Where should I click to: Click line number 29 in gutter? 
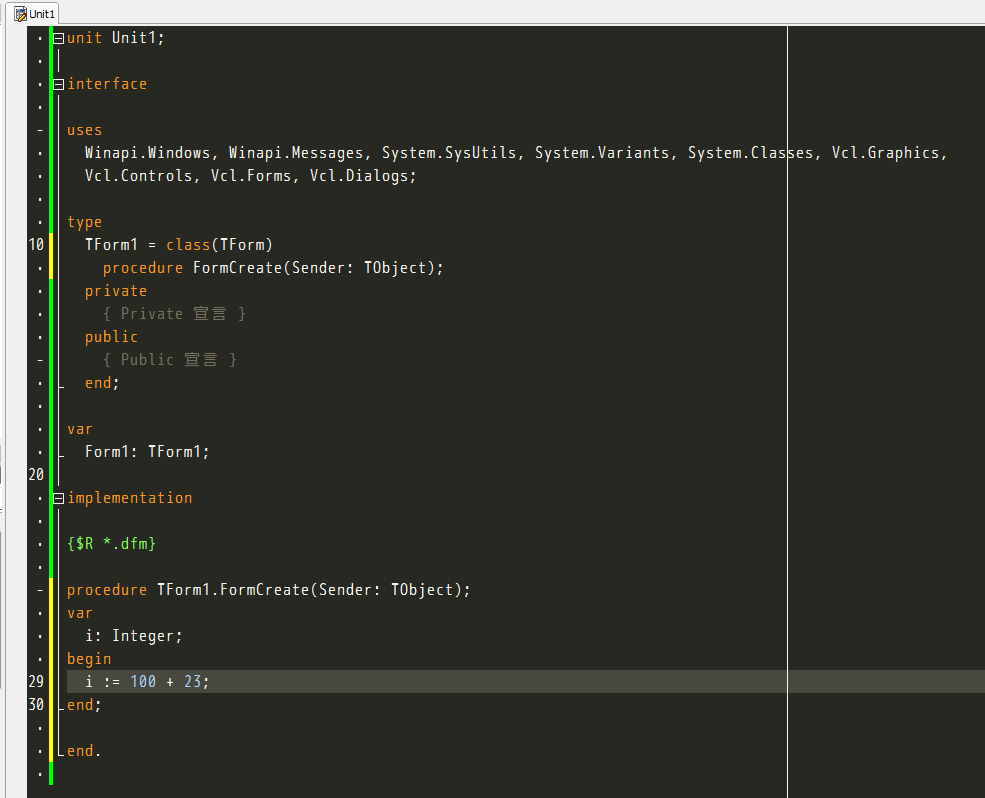[36, 682]
